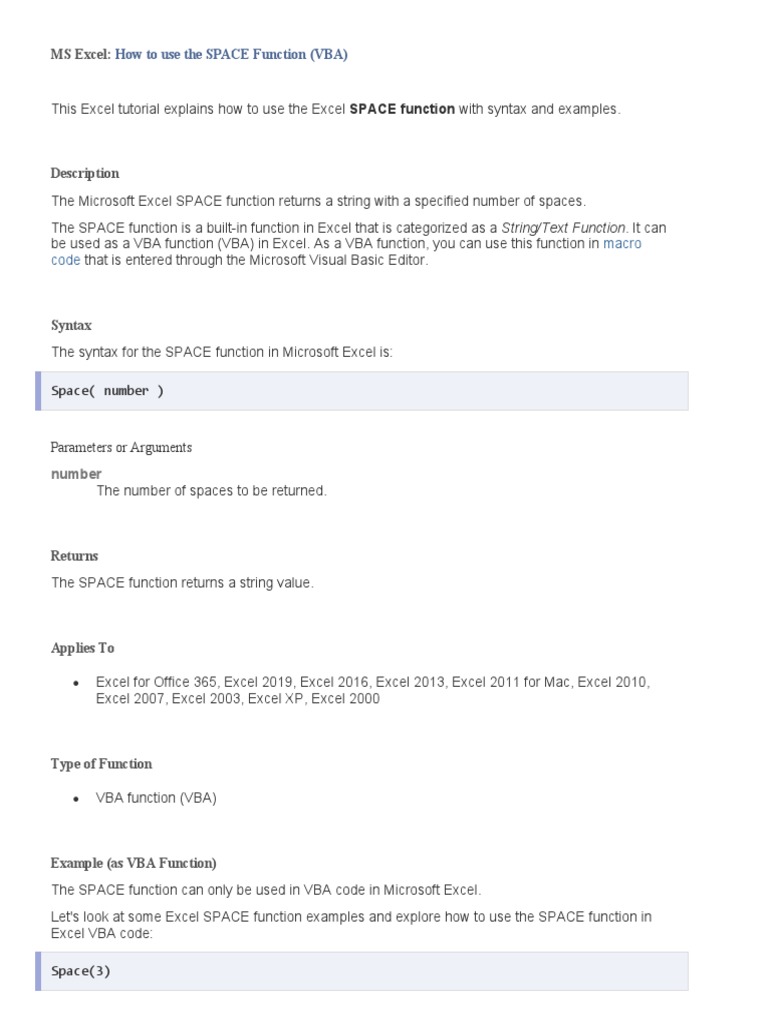Click the 'Description' section heading
Viewport: 768px width, 1024px height.
point(85,173)
